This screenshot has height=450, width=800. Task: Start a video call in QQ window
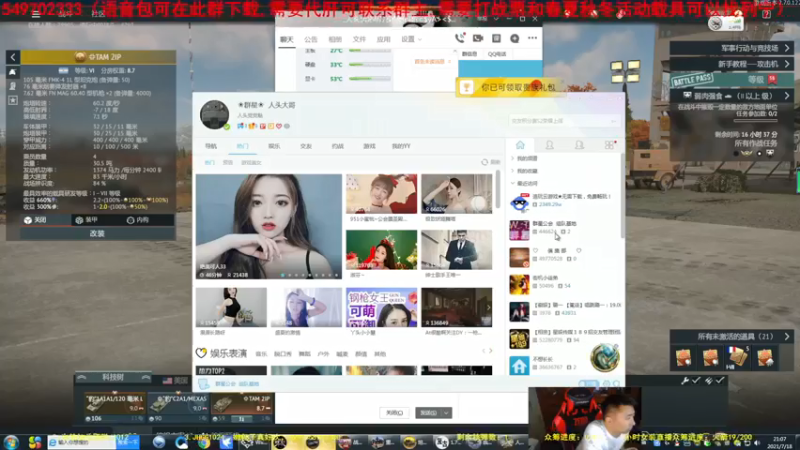[478, 38]
